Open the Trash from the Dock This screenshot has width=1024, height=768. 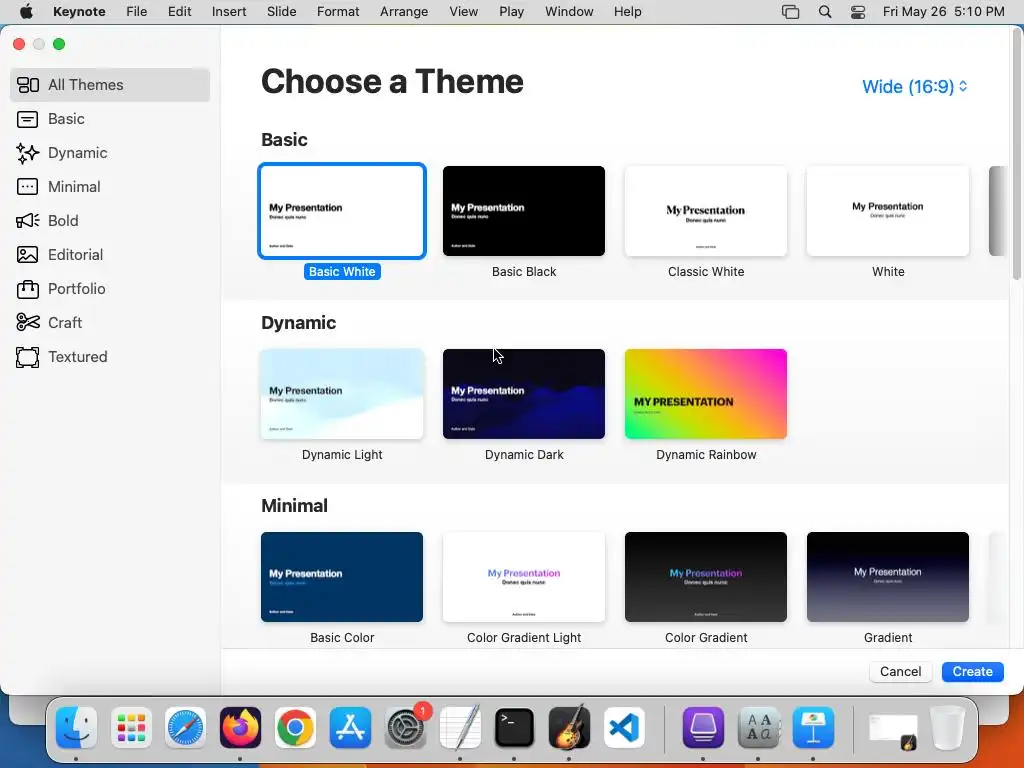(x=947, y=728)
